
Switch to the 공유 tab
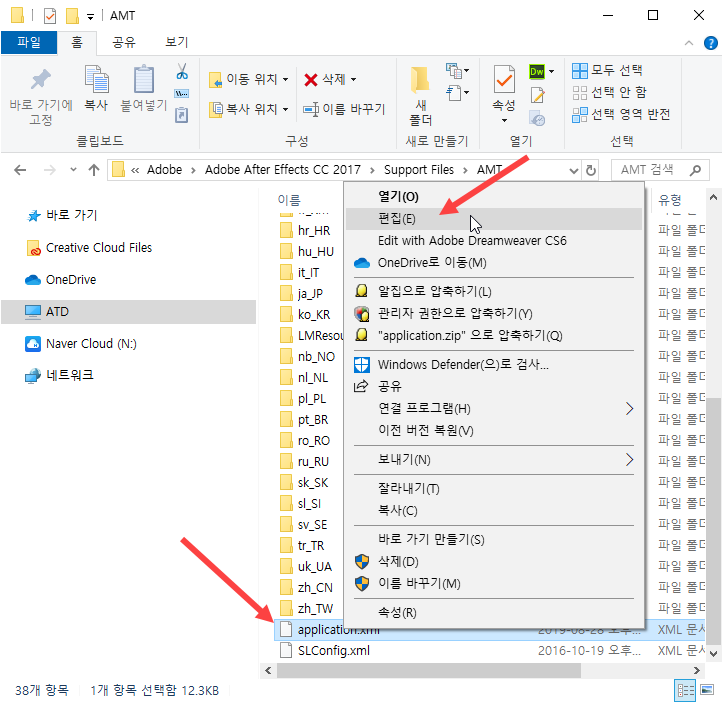(124, 42)
